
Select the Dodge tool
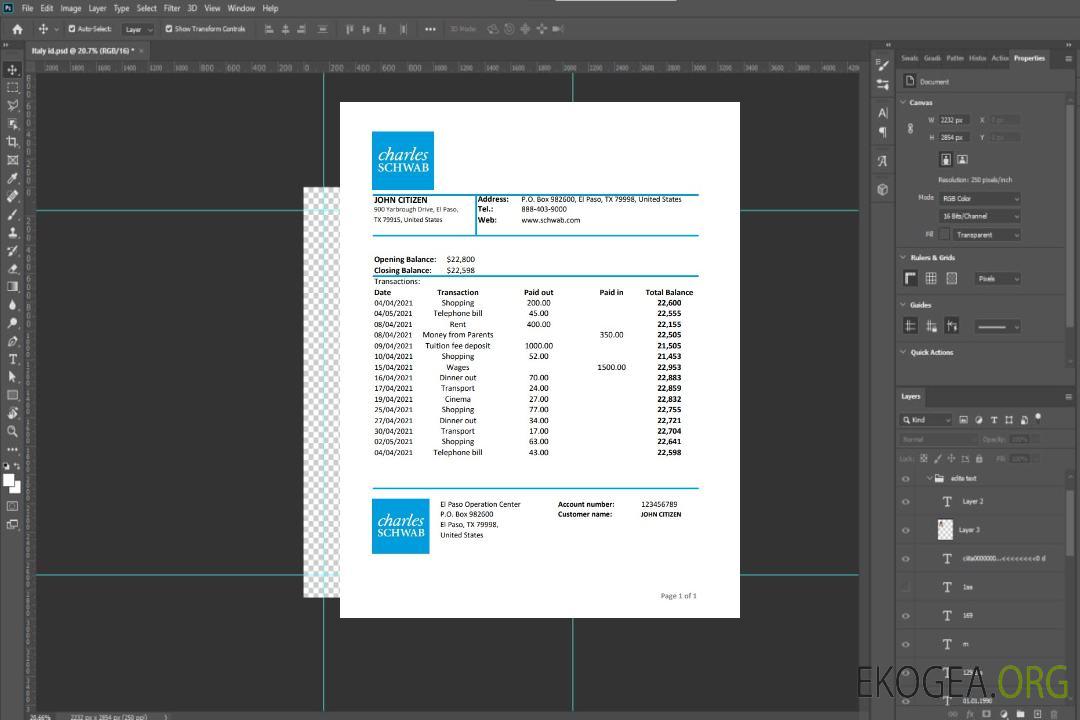(12, 322)
